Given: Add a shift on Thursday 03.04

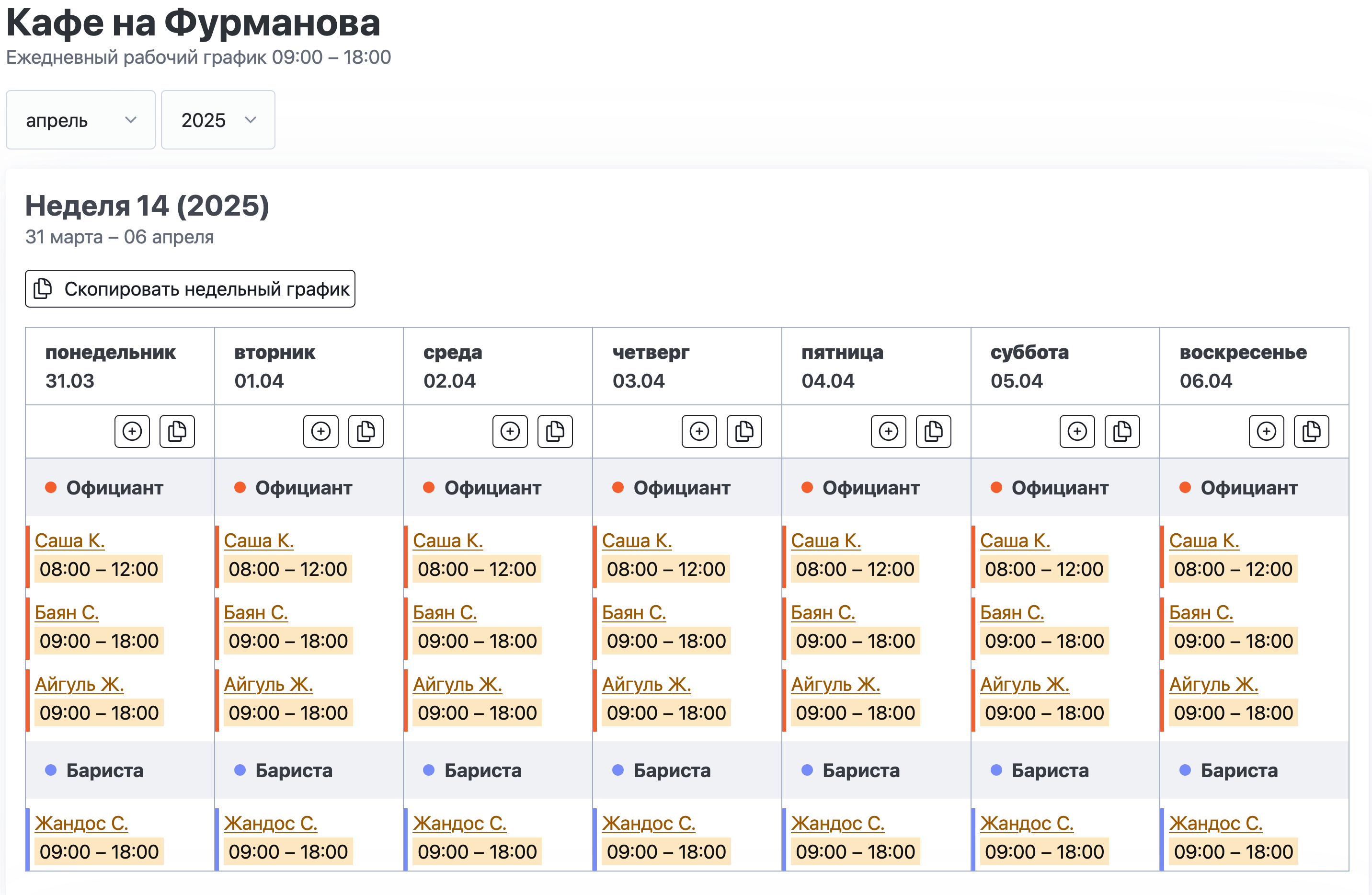Looking at the screenshot, I should (698, 431).
